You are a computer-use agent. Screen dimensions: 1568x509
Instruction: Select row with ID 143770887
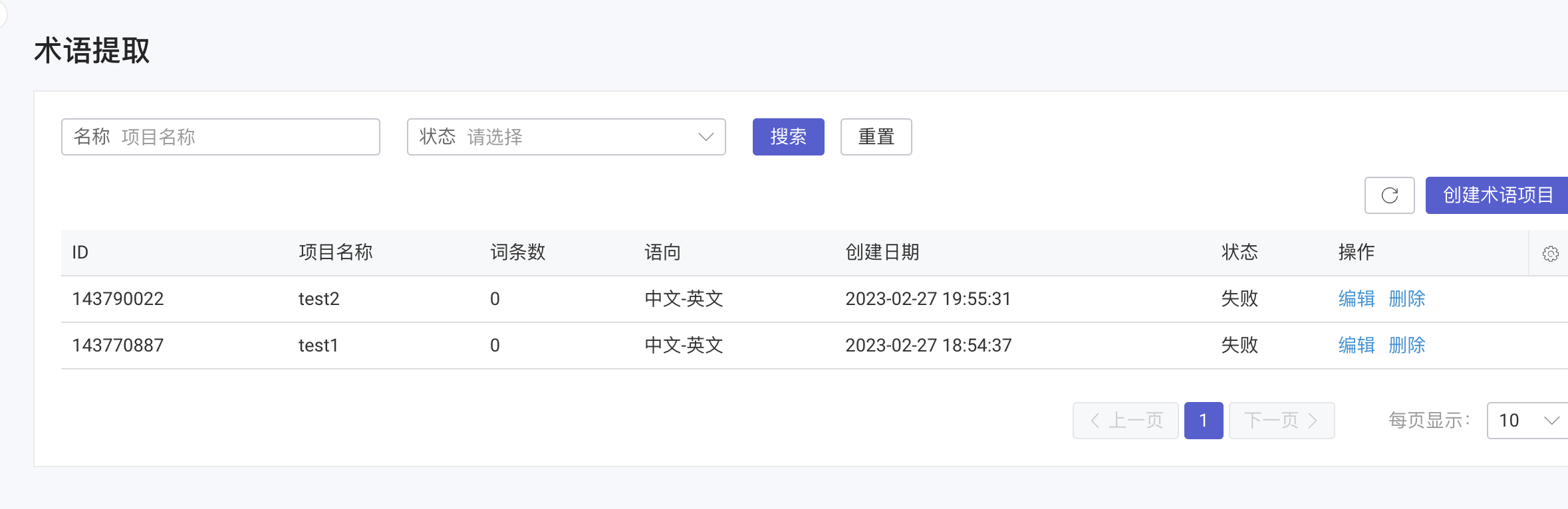(118, 346)
